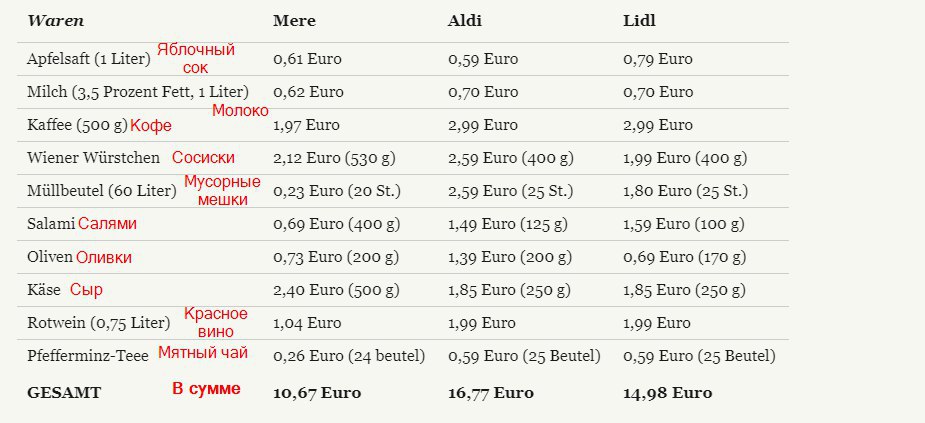925x423 pixels.
Task: Click the red В сумме annotation
Action: click(x=206, y=389)
